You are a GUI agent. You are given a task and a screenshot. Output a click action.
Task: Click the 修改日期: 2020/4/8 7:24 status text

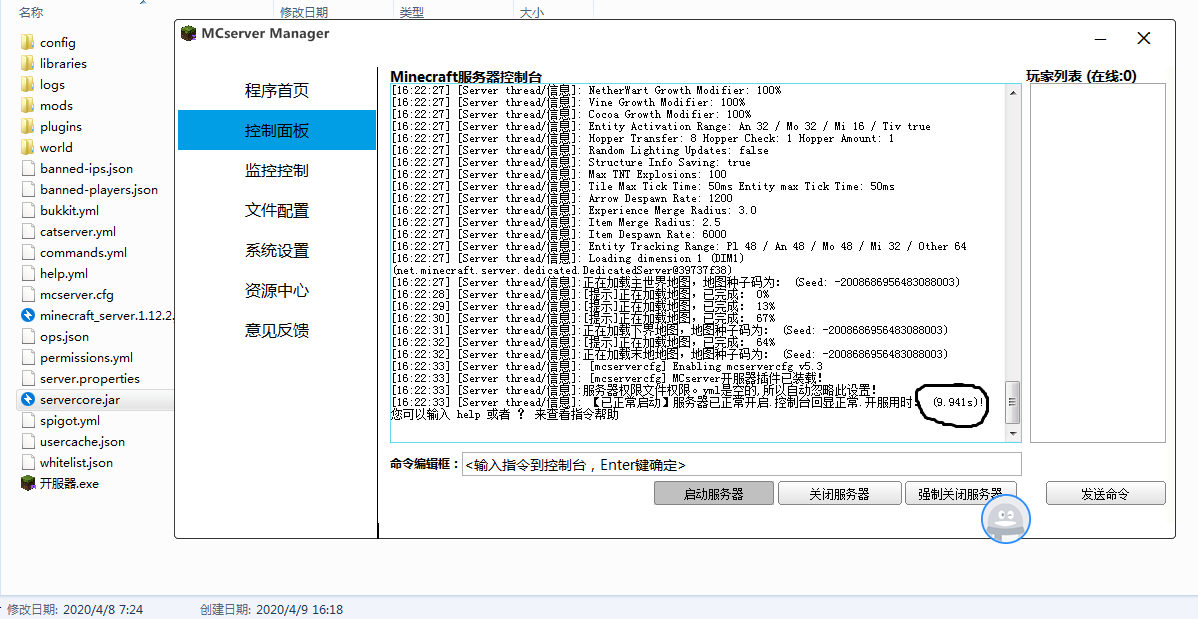[x=75, y=610]
